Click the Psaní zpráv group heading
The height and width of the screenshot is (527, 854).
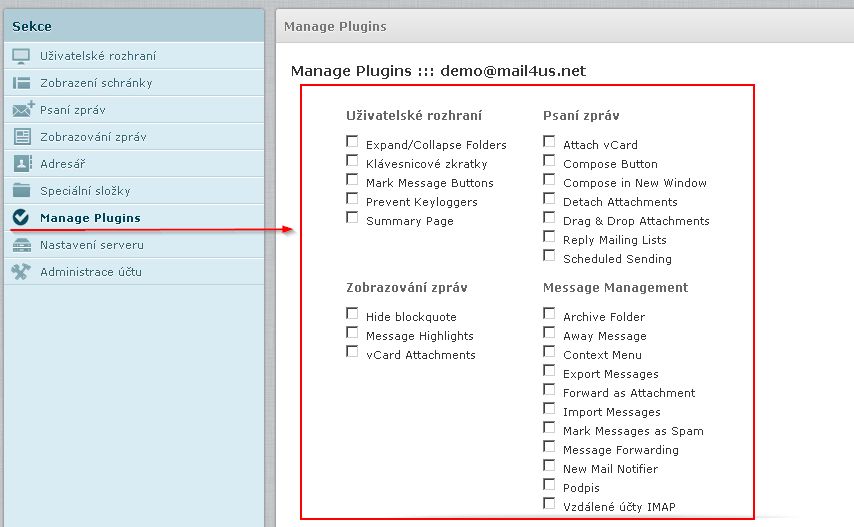click(581, 115)
